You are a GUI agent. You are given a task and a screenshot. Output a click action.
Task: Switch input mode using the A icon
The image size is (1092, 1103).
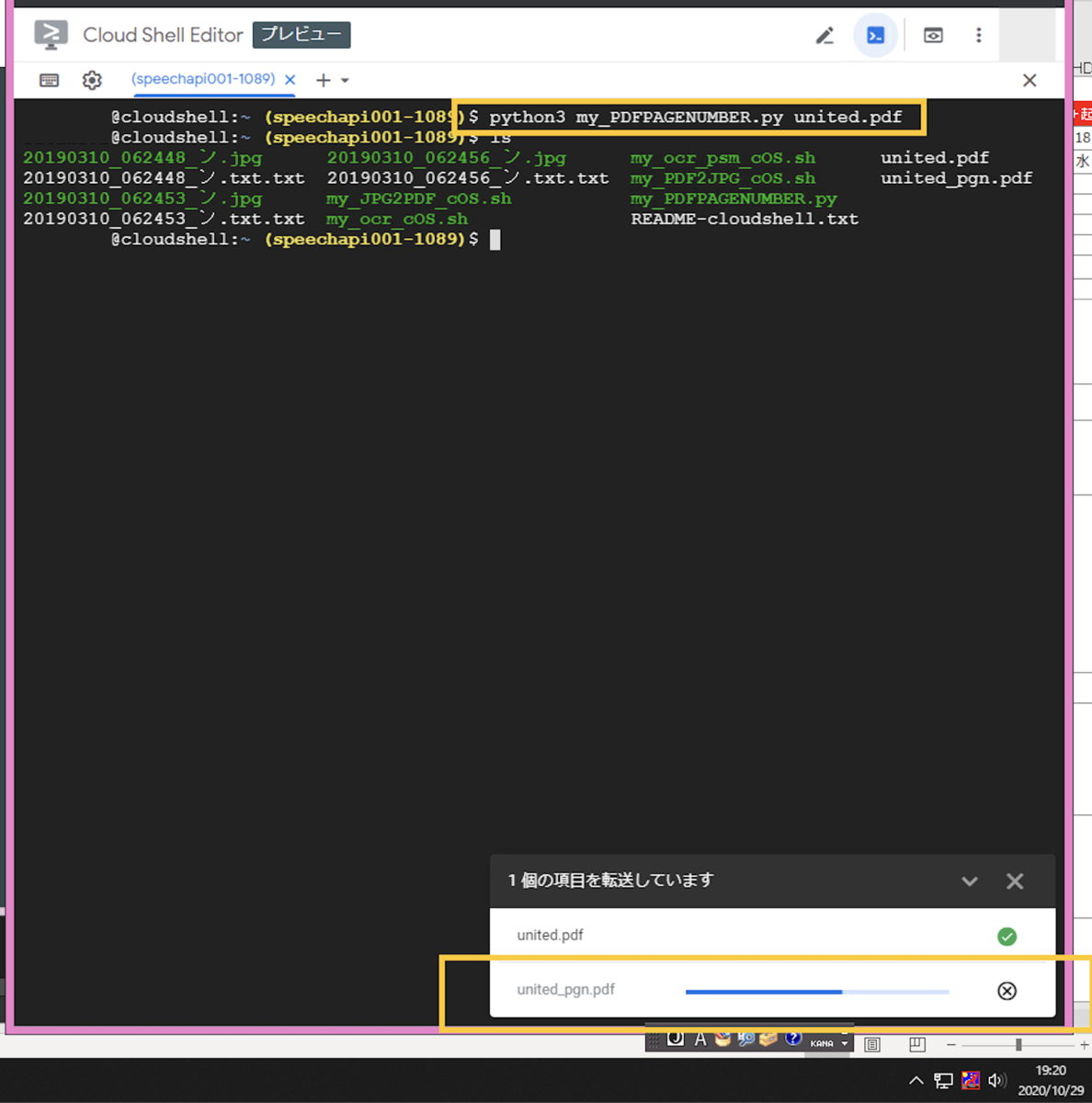click(x=700, y=1039)
